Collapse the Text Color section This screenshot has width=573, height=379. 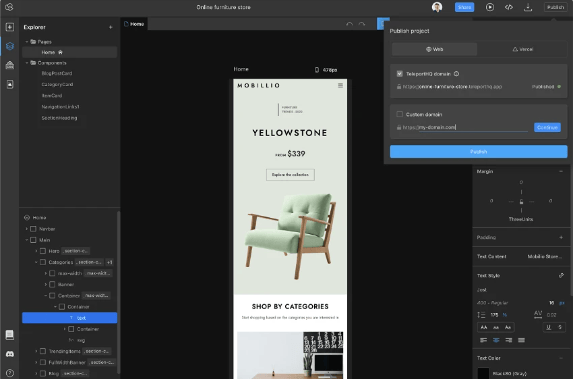pos(561,358)
